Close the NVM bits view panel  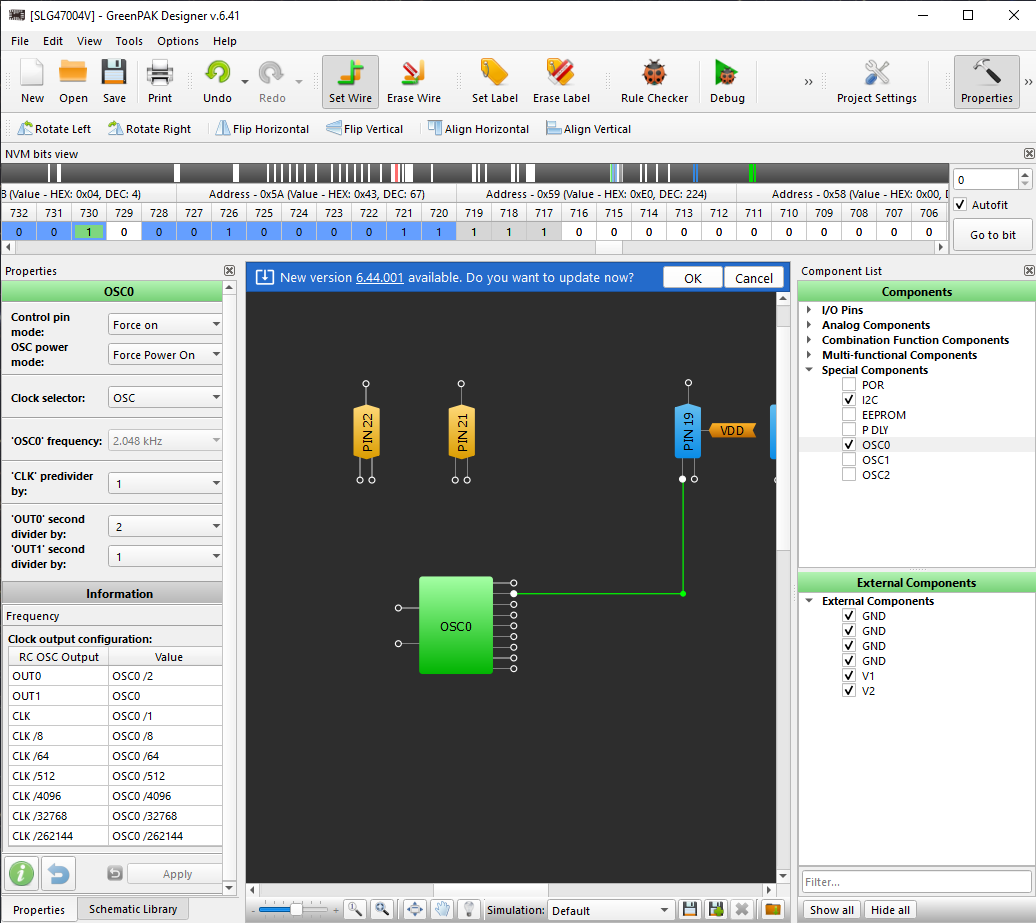click(1029, 153)
